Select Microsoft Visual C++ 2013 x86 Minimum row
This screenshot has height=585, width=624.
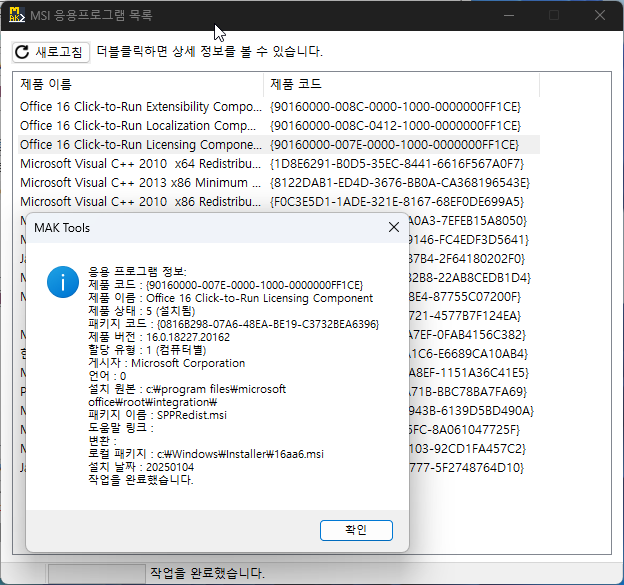279,183
